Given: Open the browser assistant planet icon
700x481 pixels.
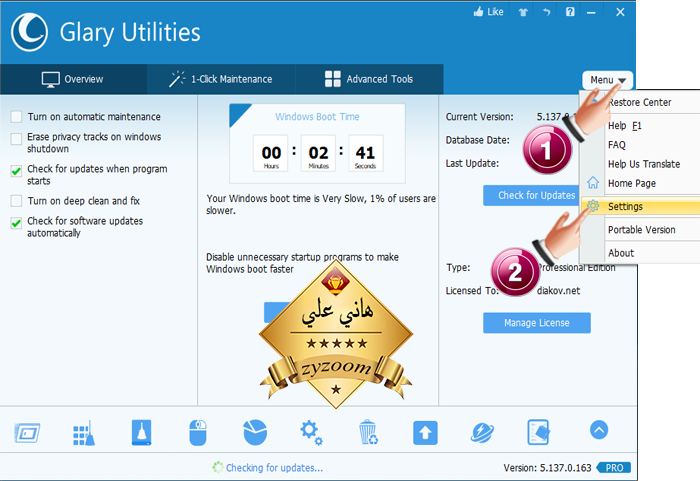Looking at the screenshot, I should tap(482, 432).
